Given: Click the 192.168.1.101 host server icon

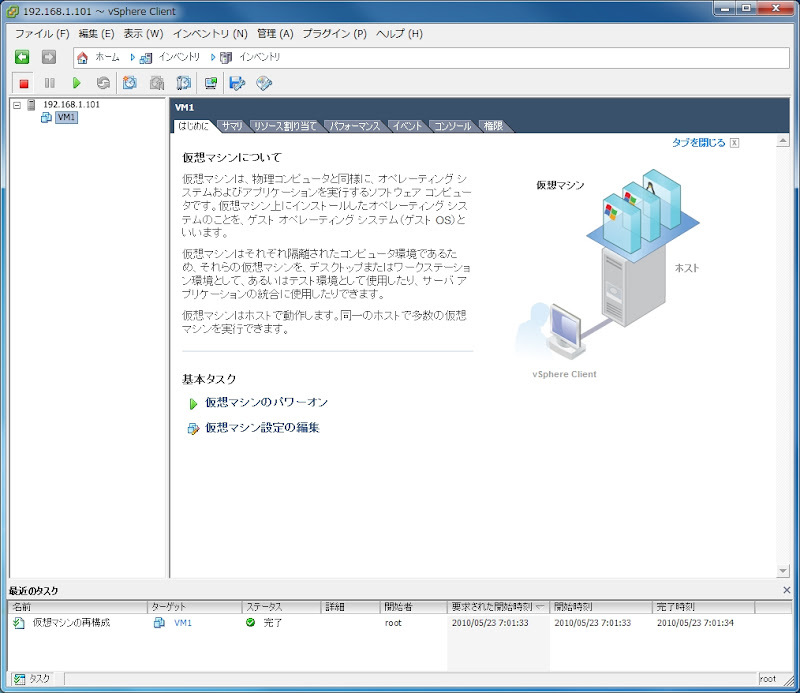Looking at the screenshot, I should click(x=32, y=105).
